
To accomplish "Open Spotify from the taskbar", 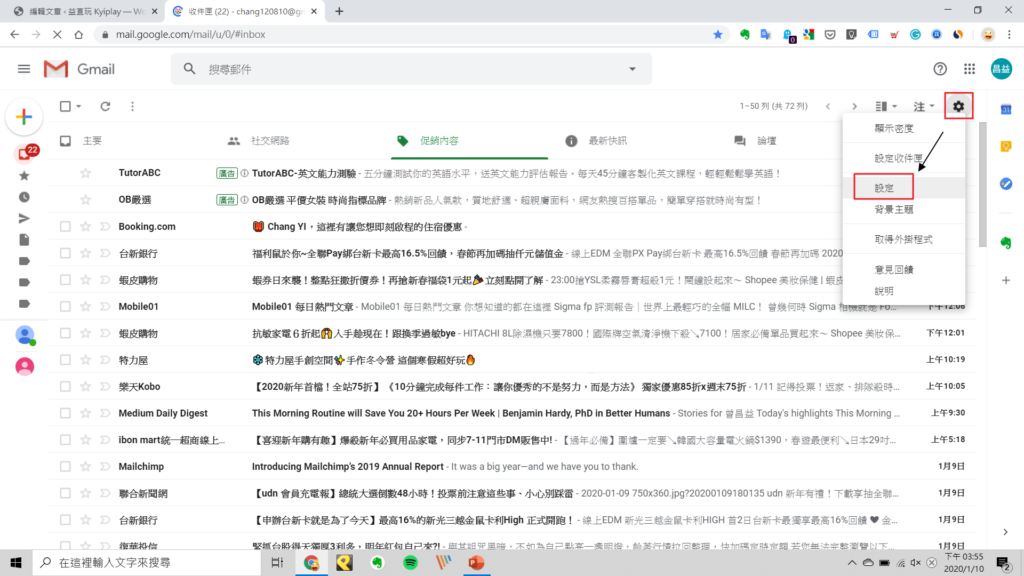I will click(x=410, y=562).
